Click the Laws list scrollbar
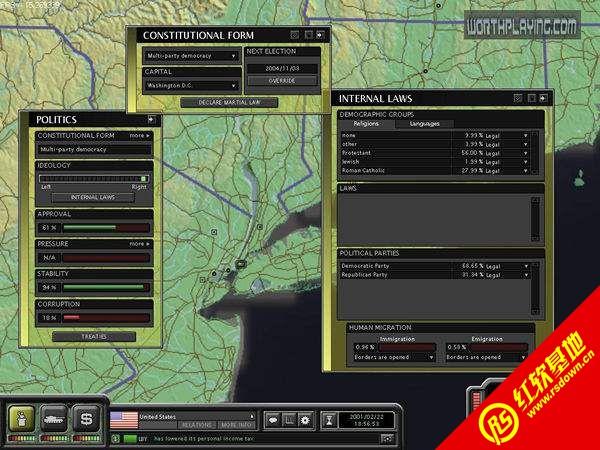 pyautogui.click(x=536, y=219)
